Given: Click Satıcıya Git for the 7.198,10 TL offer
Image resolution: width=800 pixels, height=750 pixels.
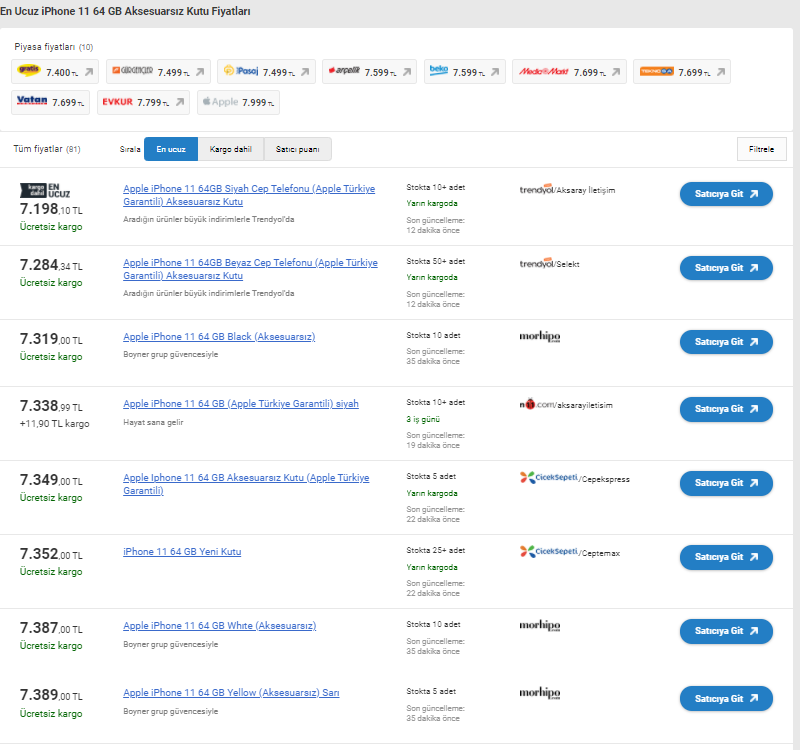Looking at the screenshot, I should [x=726, y=194].
